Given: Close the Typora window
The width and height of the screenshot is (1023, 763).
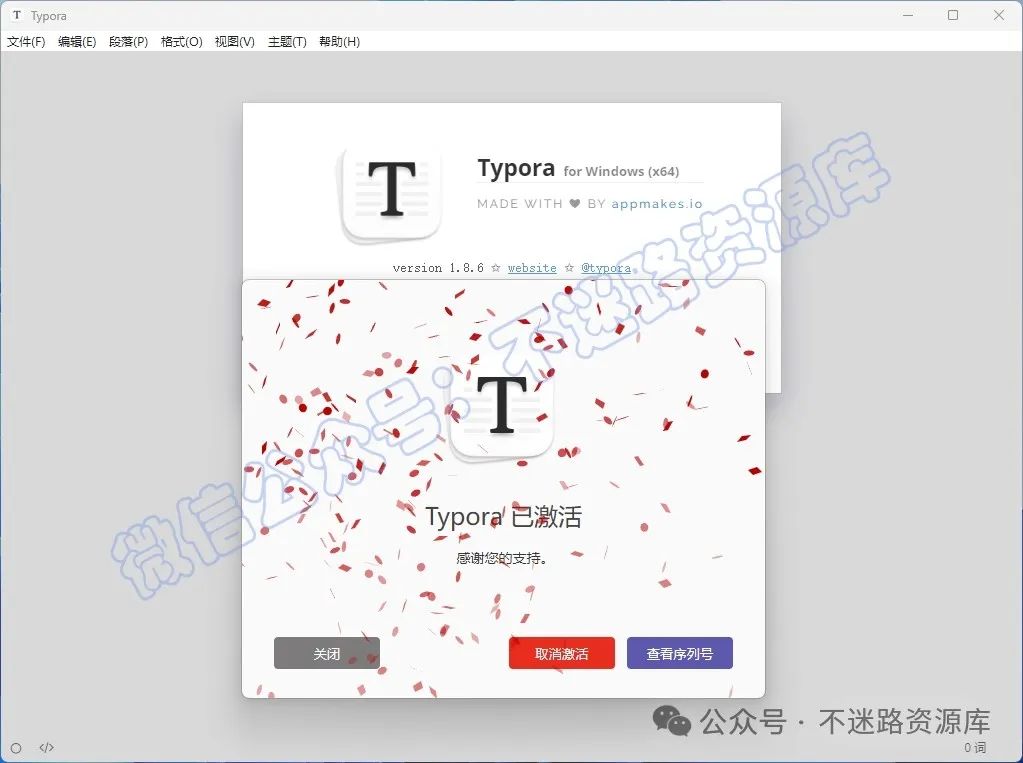Looking at the screenshot, I should (999, 15).
